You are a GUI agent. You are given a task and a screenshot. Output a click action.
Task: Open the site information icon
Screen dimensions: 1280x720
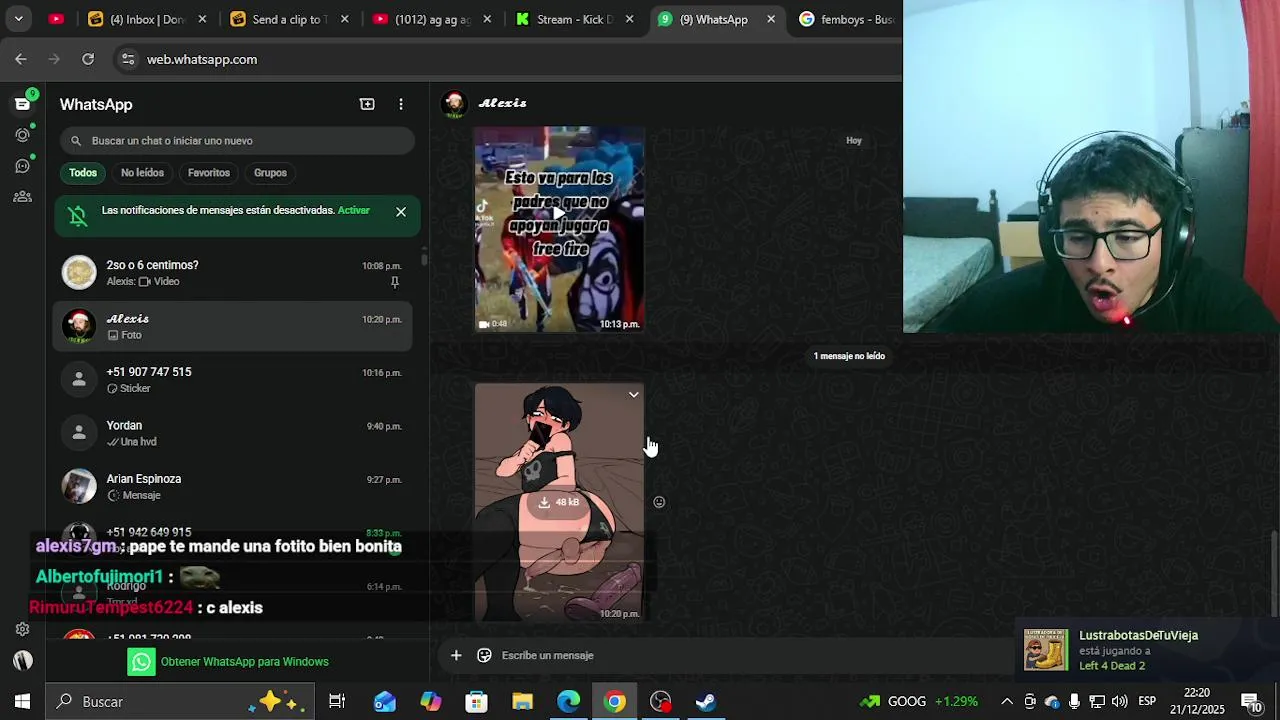[128, 59]
